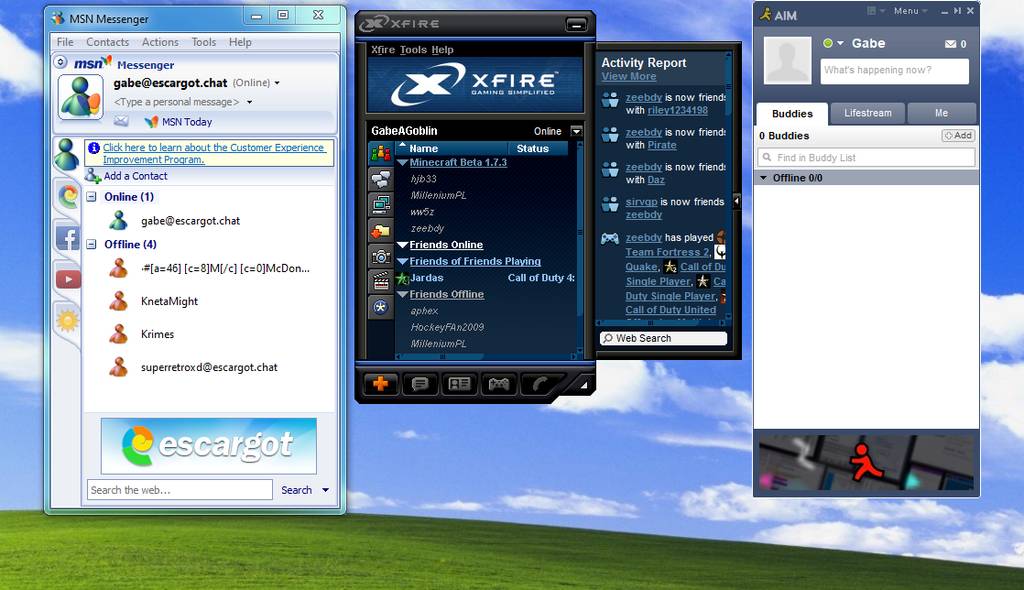Open MSN Tools menu
This screenshot has width=1024, height=590.
204,42
